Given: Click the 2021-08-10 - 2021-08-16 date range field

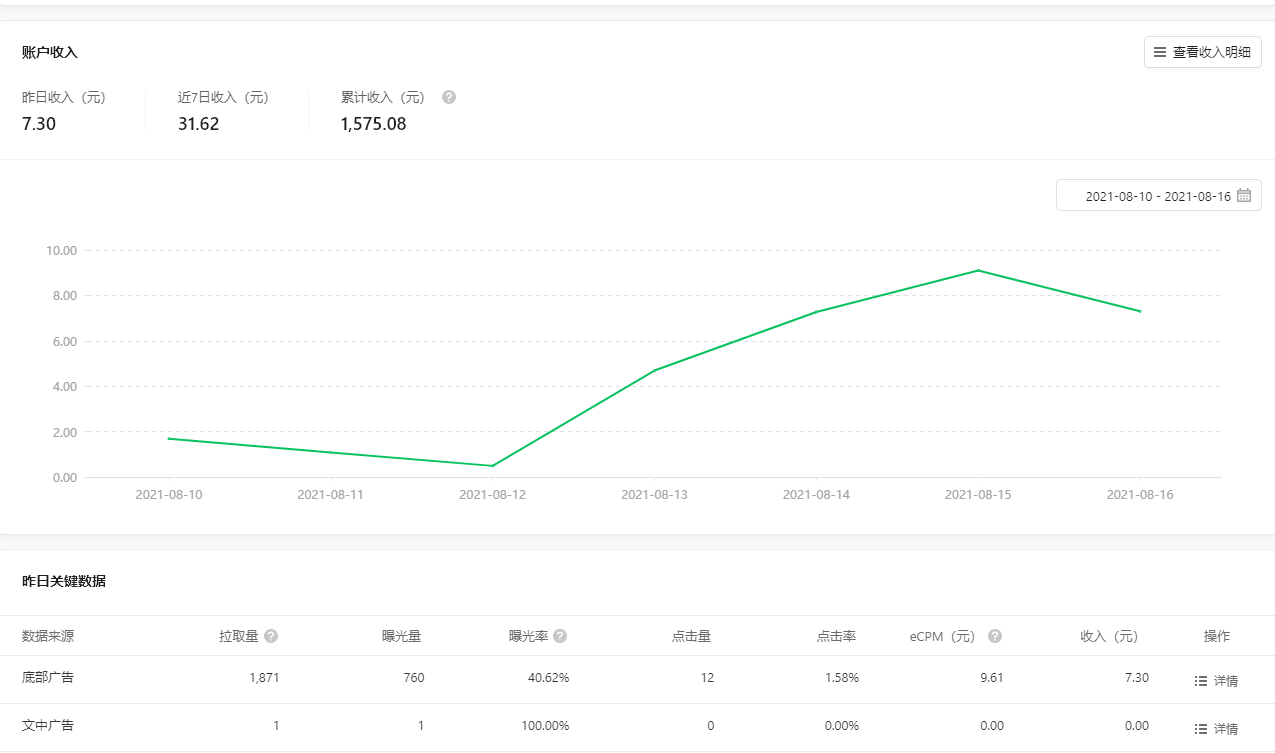Looking at the screenshot, I should point(1157,196).
